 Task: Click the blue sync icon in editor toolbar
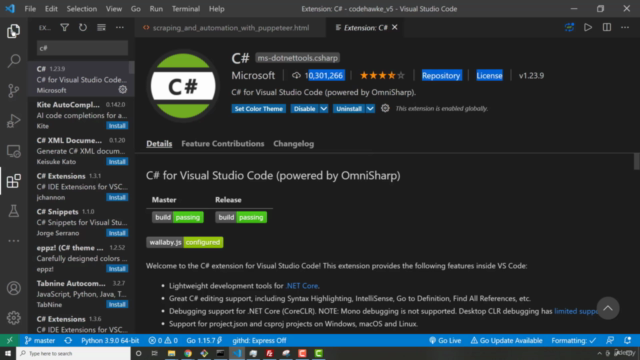pyautogui.click(x=569, y=27)
